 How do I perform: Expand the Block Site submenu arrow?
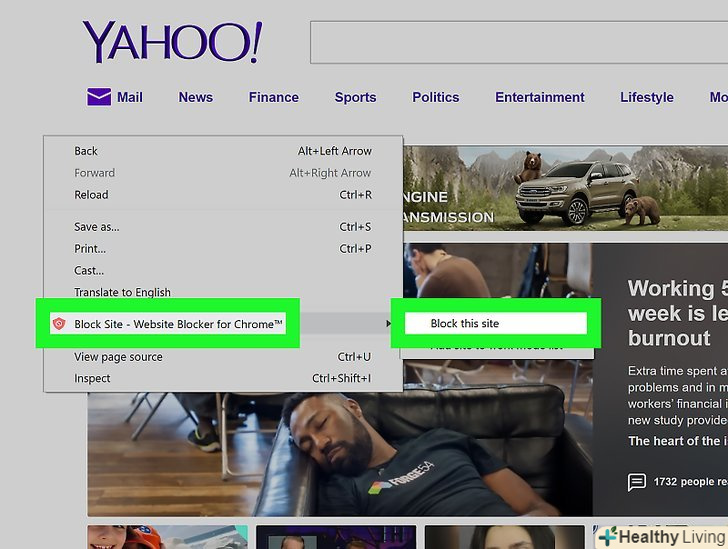pyautogui.click(x=388, y=324)
